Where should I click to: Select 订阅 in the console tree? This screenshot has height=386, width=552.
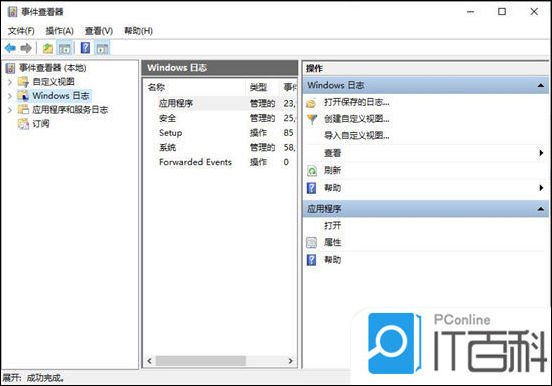(41, 124)
